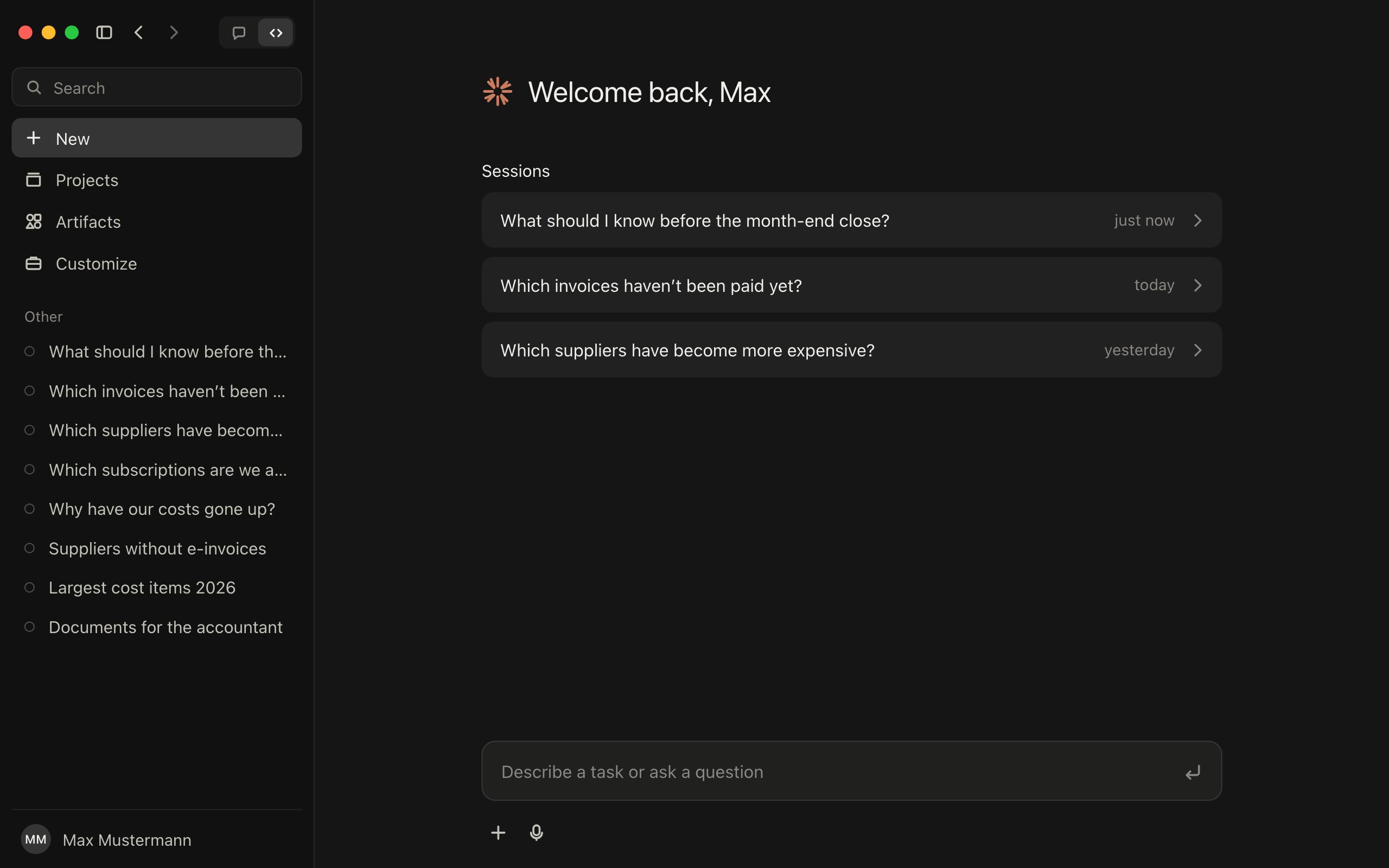The width and height of the screenshot is (1389, 868).
Task: Focus the 'Describe a task or ask a question' box
Action: [x=851, y=771]
